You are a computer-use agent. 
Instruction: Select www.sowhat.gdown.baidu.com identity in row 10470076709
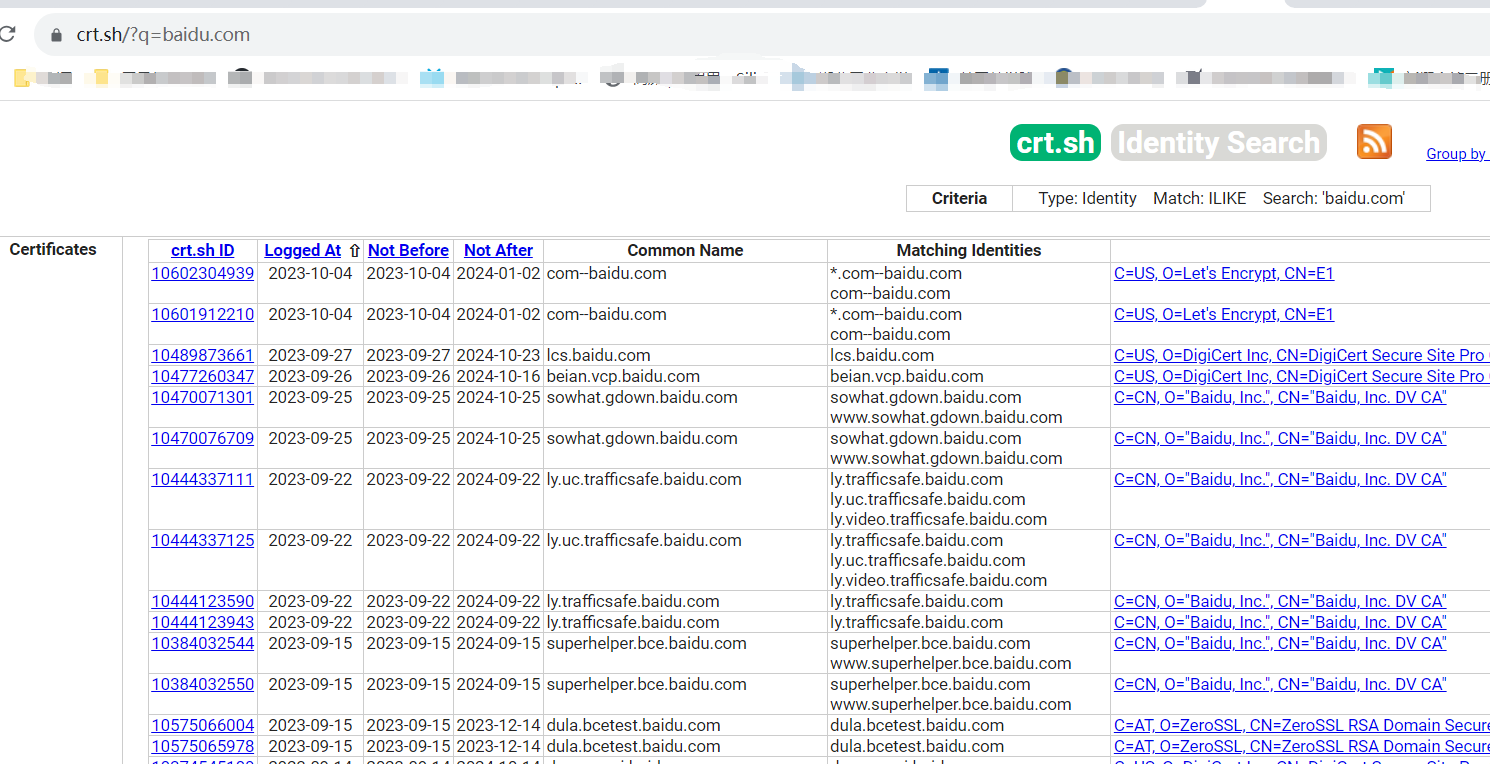(946, 458)
